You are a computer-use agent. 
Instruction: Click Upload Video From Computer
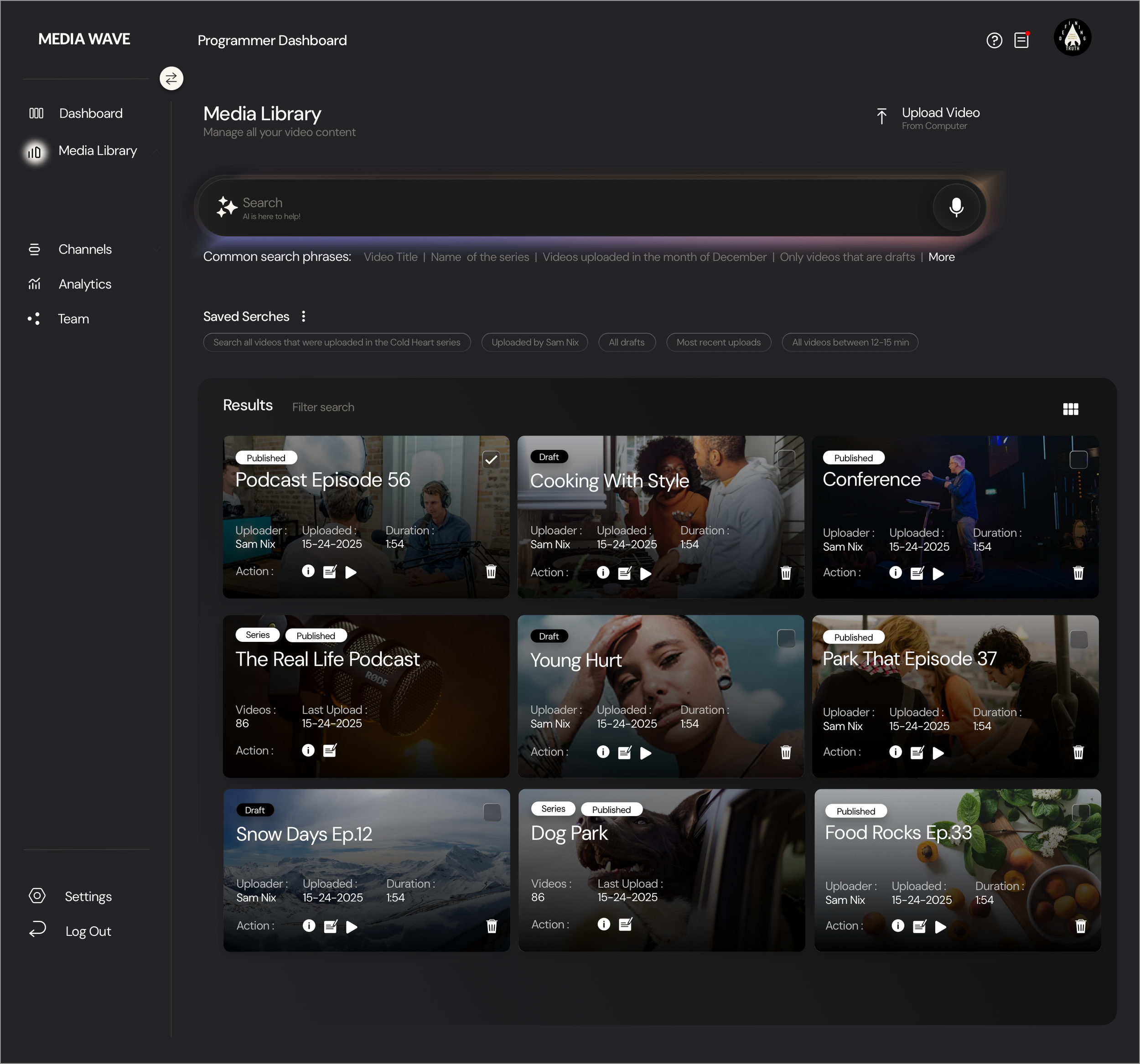[928, 118]
